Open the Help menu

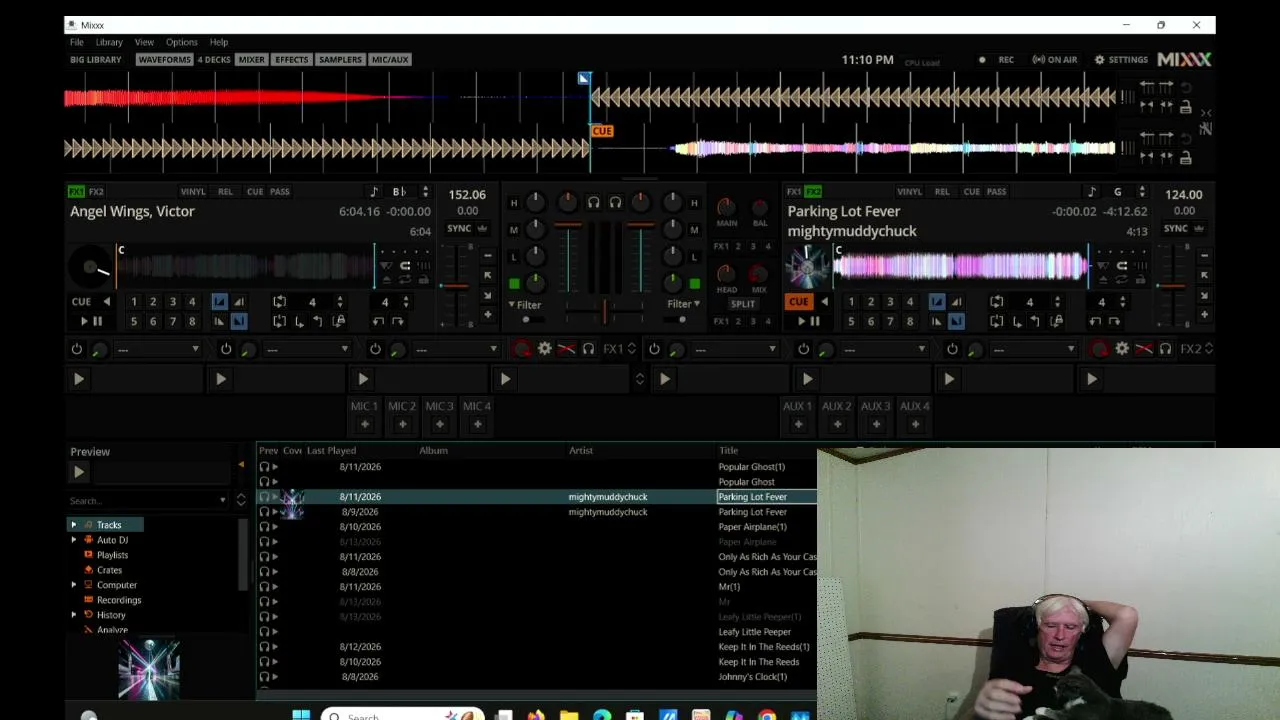pyautogui.click(x=219, y=42)
